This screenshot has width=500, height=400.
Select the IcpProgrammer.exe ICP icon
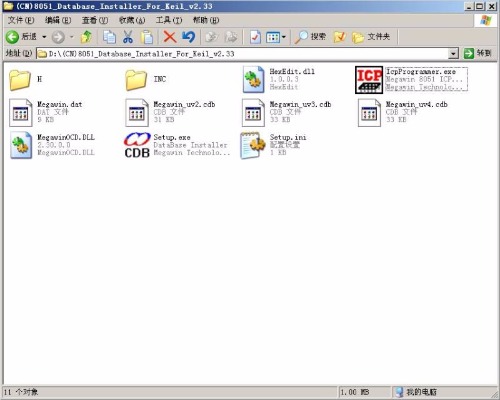click(369, 80)
